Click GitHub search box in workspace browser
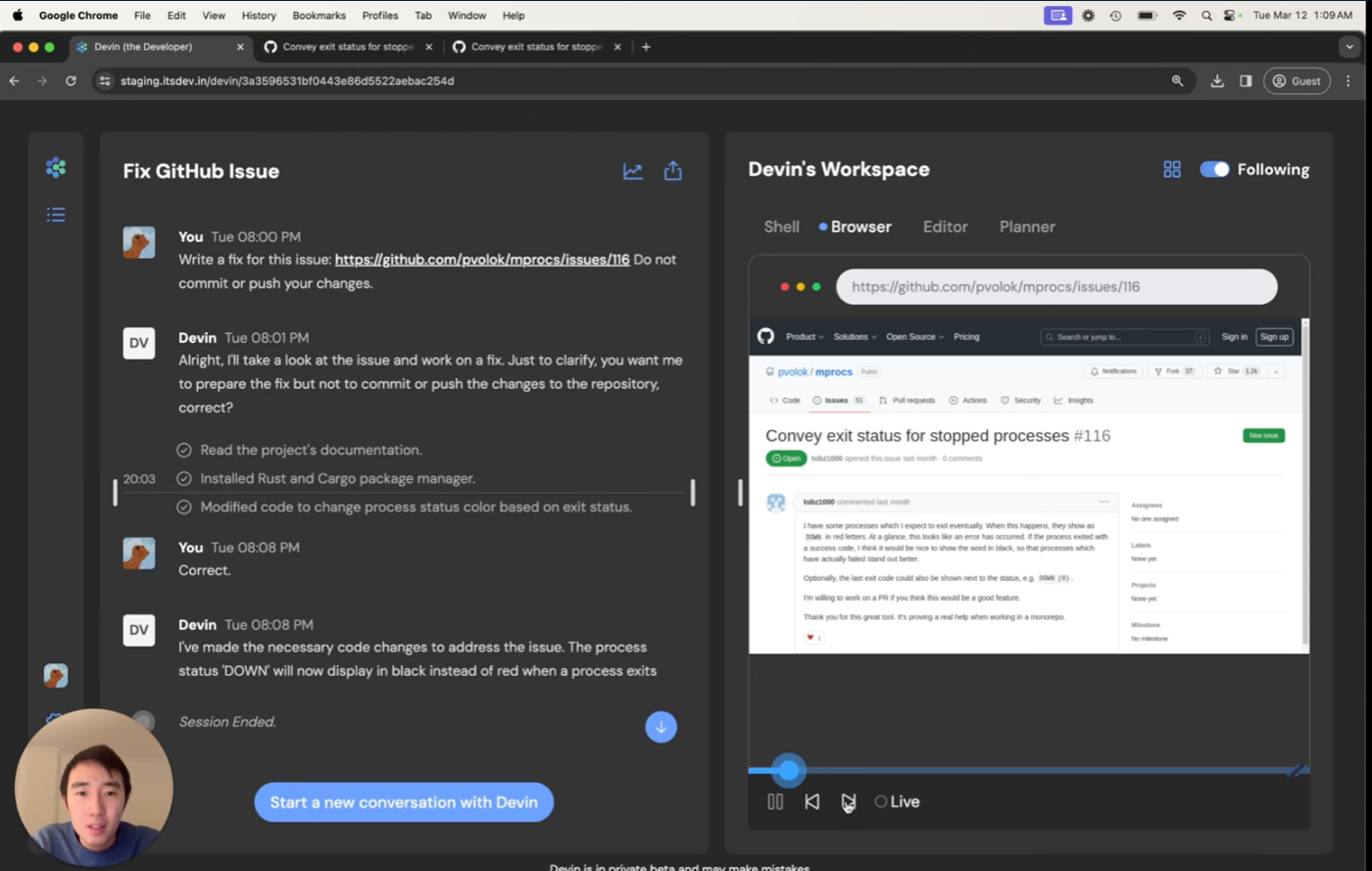This screenshot has height=871, width=1372. tap(1124, 337)
